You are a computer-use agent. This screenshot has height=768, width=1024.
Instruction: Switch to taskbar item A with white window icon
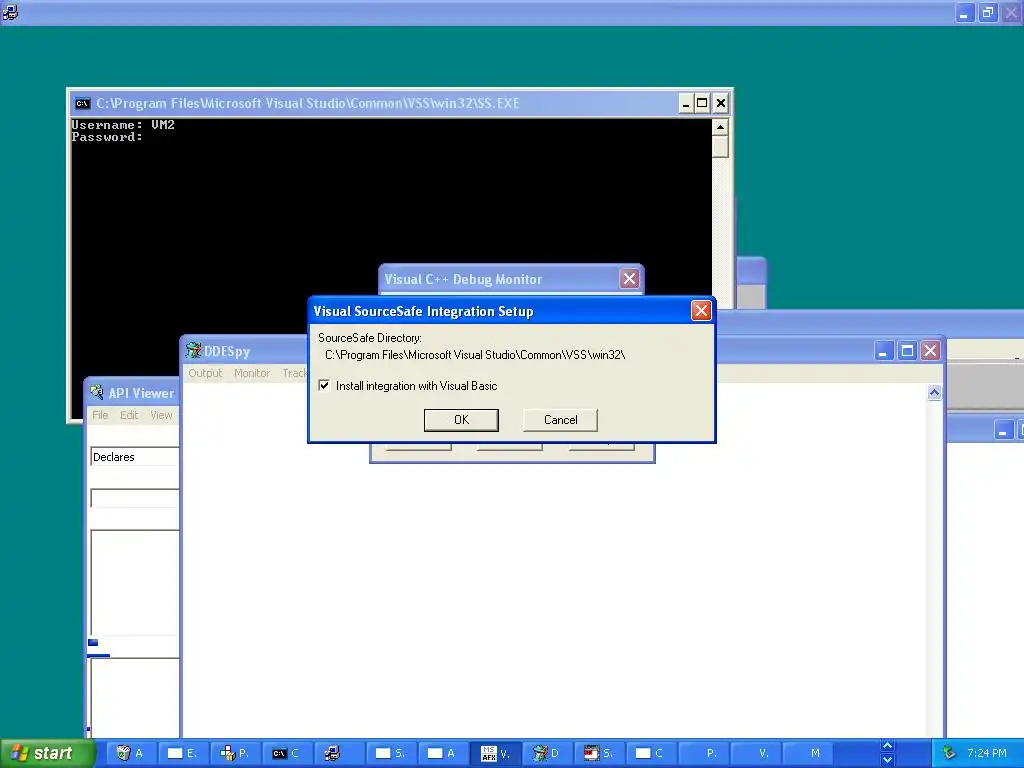click(x=443, y=753)
